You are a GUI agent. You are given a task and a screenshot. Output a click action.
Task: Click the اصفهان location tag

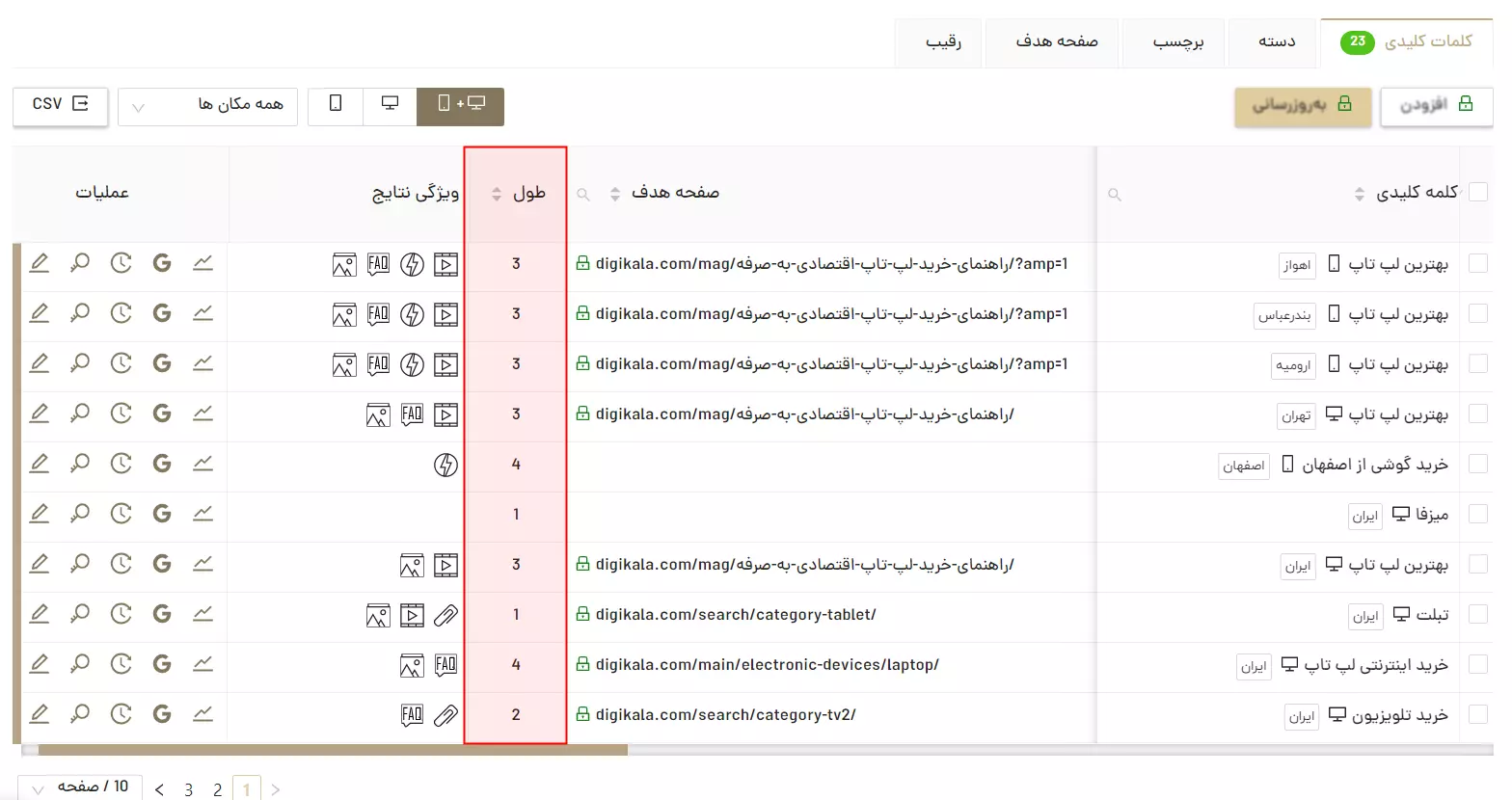click(x=1244, y=466)
